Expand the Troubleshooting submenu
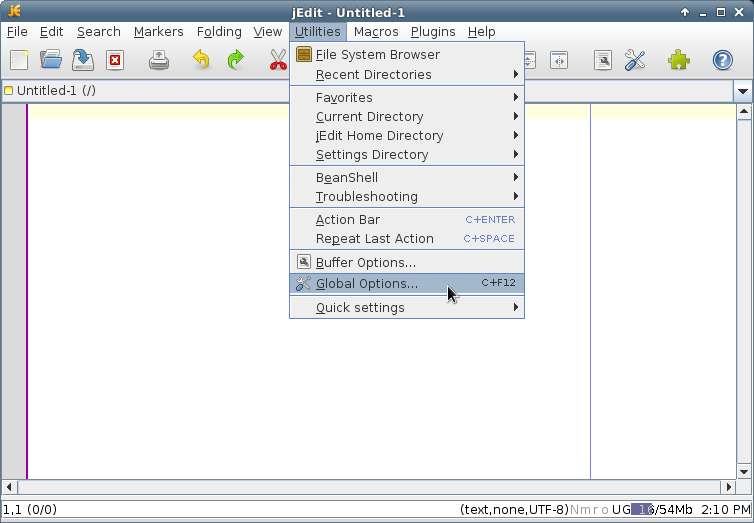Viewport: 754px width, 523px height. 406,197
